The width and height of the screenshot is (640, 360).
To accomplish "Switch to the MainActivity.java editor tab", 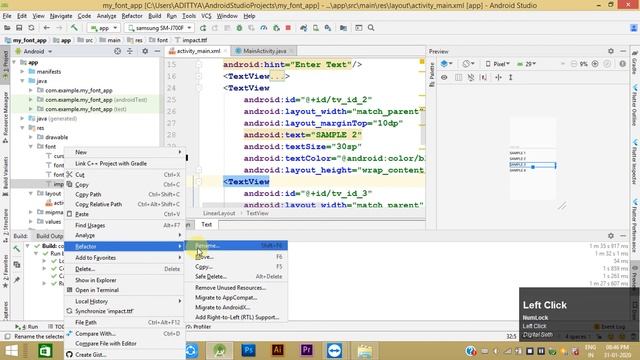I will coord(264,51).
